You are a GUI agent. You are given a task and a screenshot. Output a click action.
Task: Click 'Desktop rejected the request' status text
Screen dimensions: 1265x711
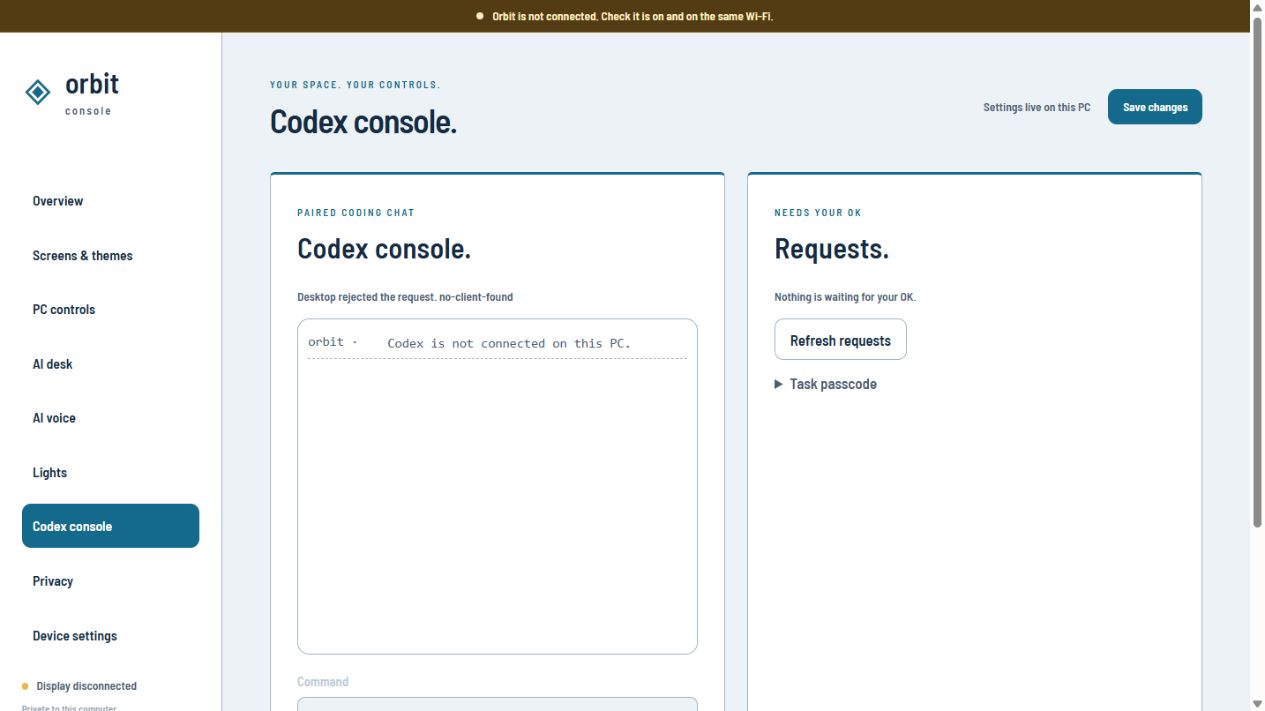click(405, 297)
